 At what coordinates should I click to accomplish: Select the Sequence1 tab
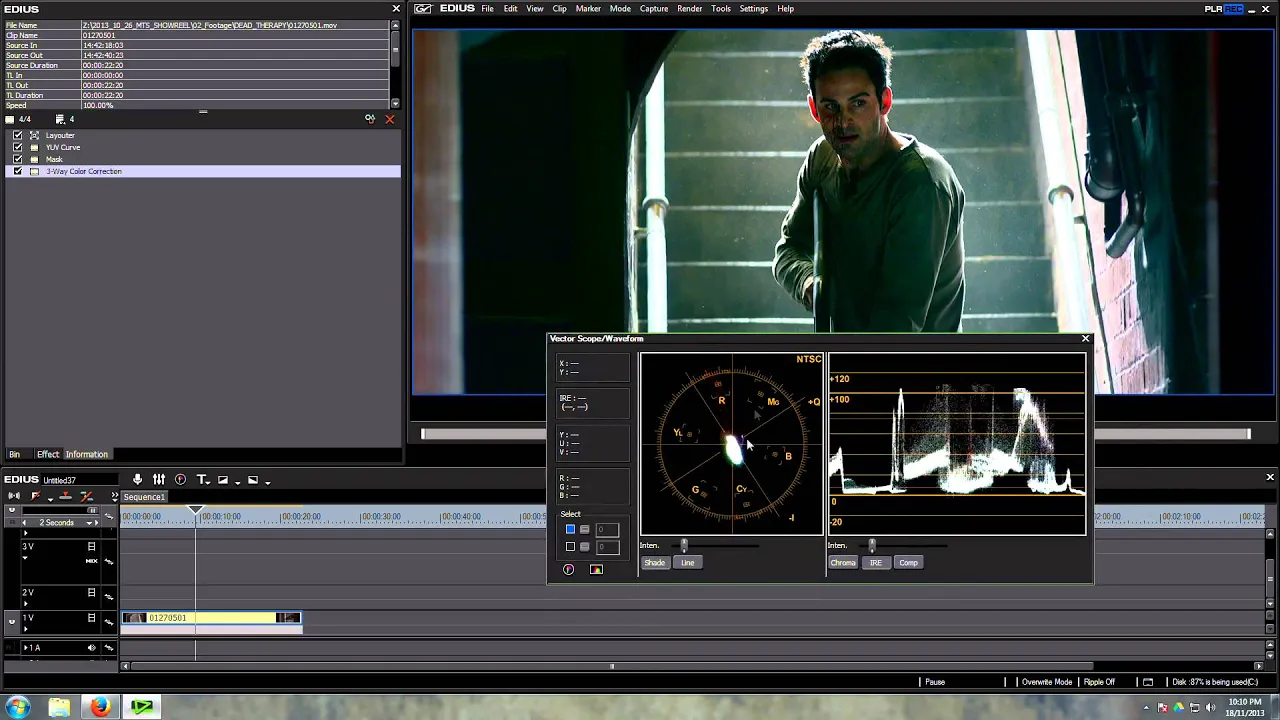(x=144, y=497)
